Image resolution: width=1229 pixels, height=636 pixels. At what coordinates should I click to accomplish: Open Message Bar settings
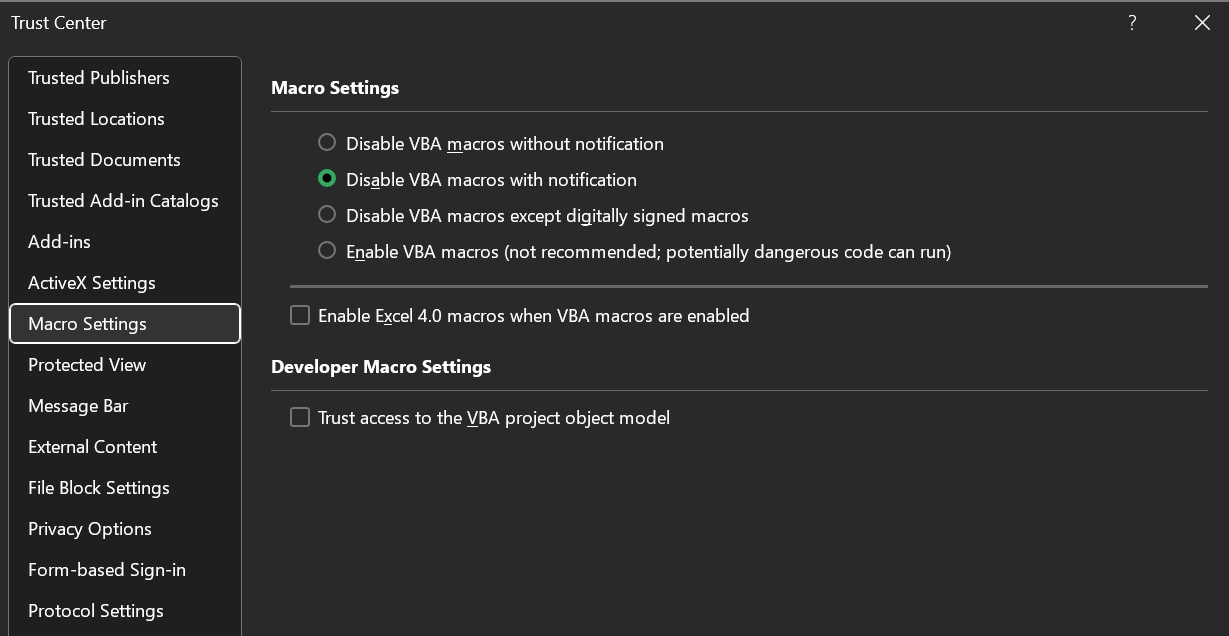(78, 406)
